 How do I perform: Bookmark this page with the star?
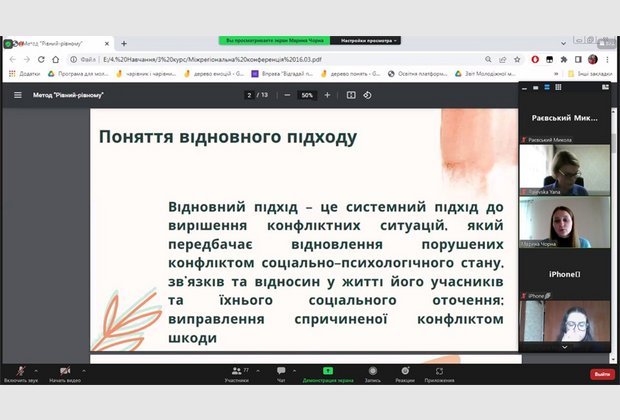point(517,59)
